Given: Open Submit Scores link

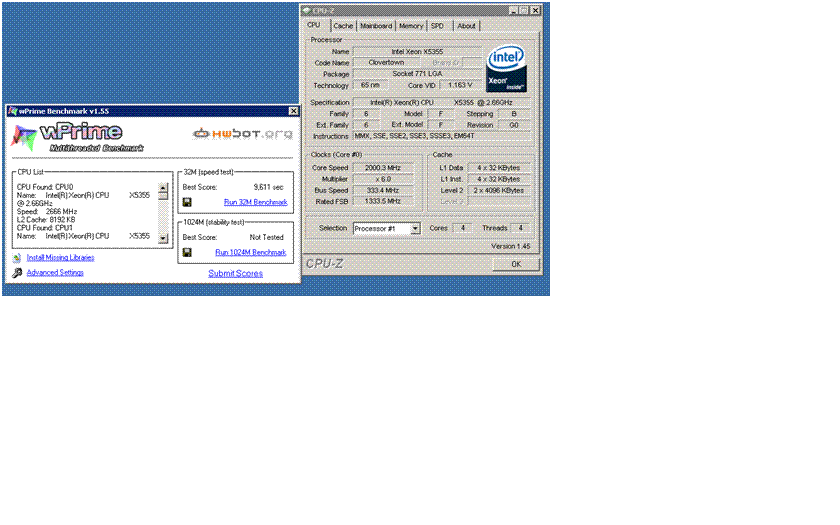Looking at the screenshot, I should pyautogui.click(x=236, y=273).
